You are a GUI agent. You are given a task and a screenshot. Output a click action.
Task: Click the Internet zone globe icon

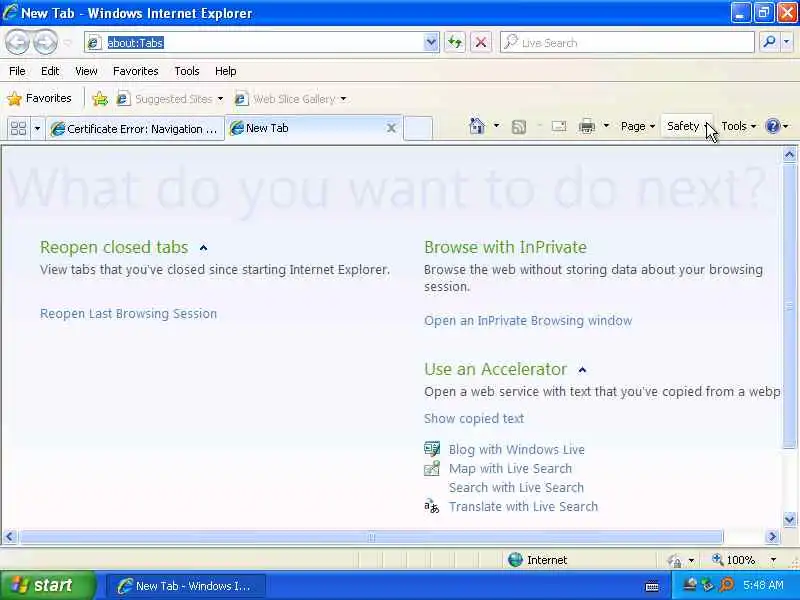(x=515, y=560)
